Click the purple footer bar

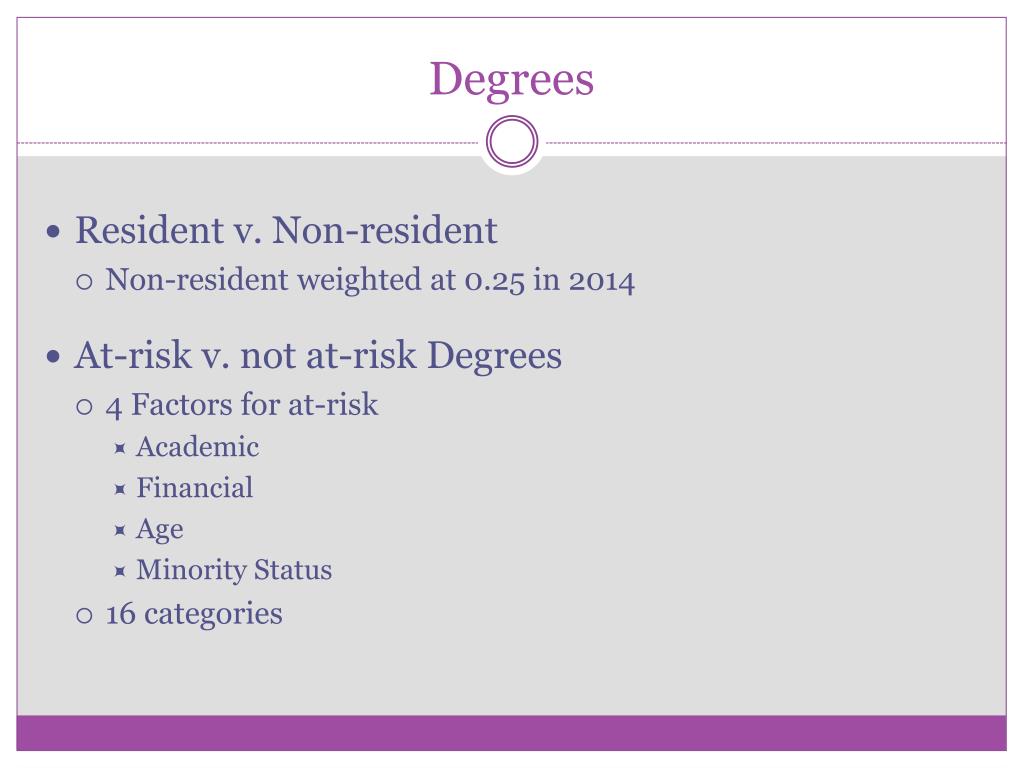(x=511, y=733)
